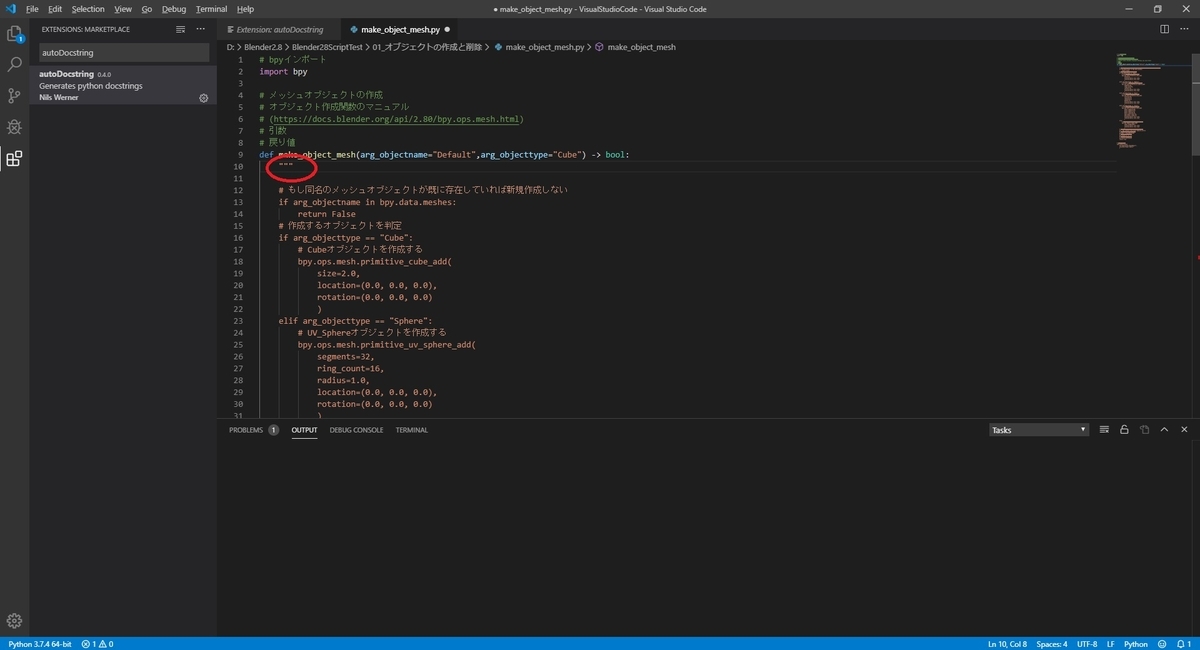Viewport: 1200px width, 650px height.
Task: Clear the output panel
Action: click(1104, 430)
